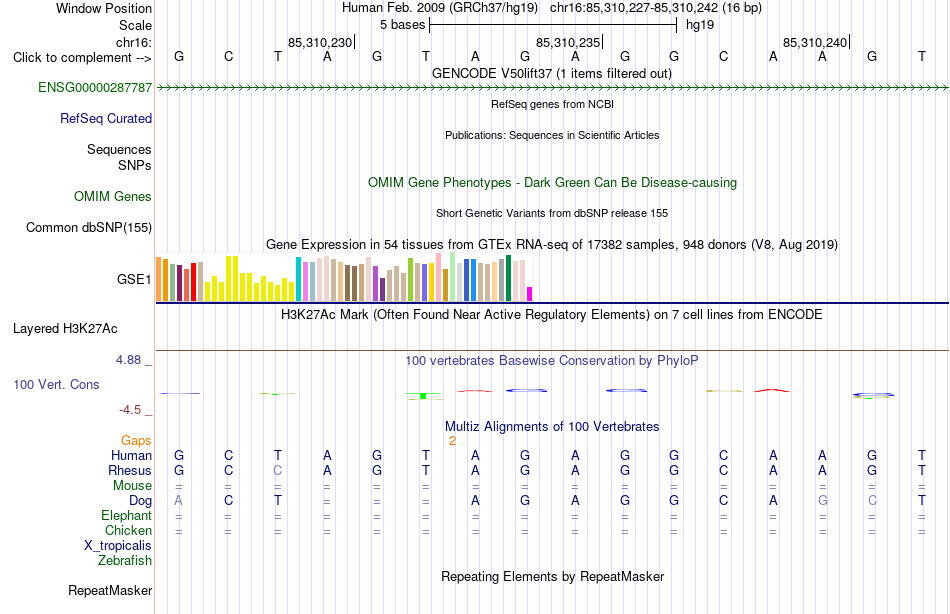Image resolution: width=950 pixels, height=614 pixels.
Task: Open the GENCODE V50lift37 track title
Action: click(x=551, y=73)
